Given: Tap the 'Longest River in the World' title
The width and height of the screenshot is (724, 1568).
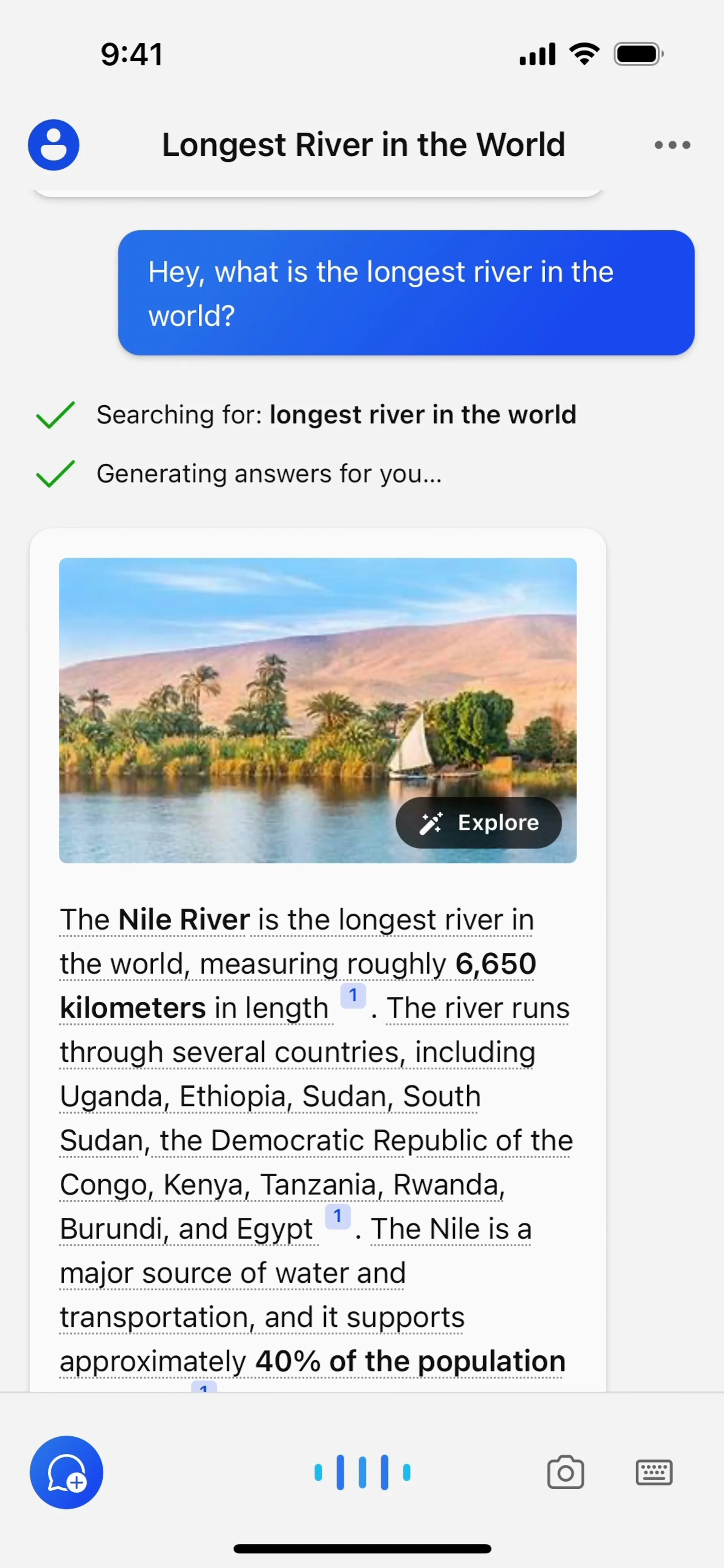Looking at the screenshot, I should 364,145.
